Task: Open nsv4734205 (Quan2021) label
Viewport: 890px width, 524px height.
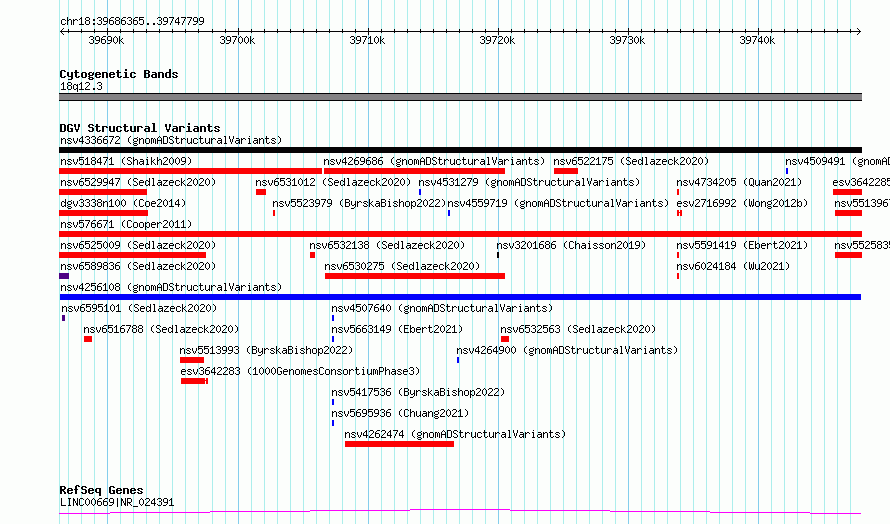Action: click(739, 182)
